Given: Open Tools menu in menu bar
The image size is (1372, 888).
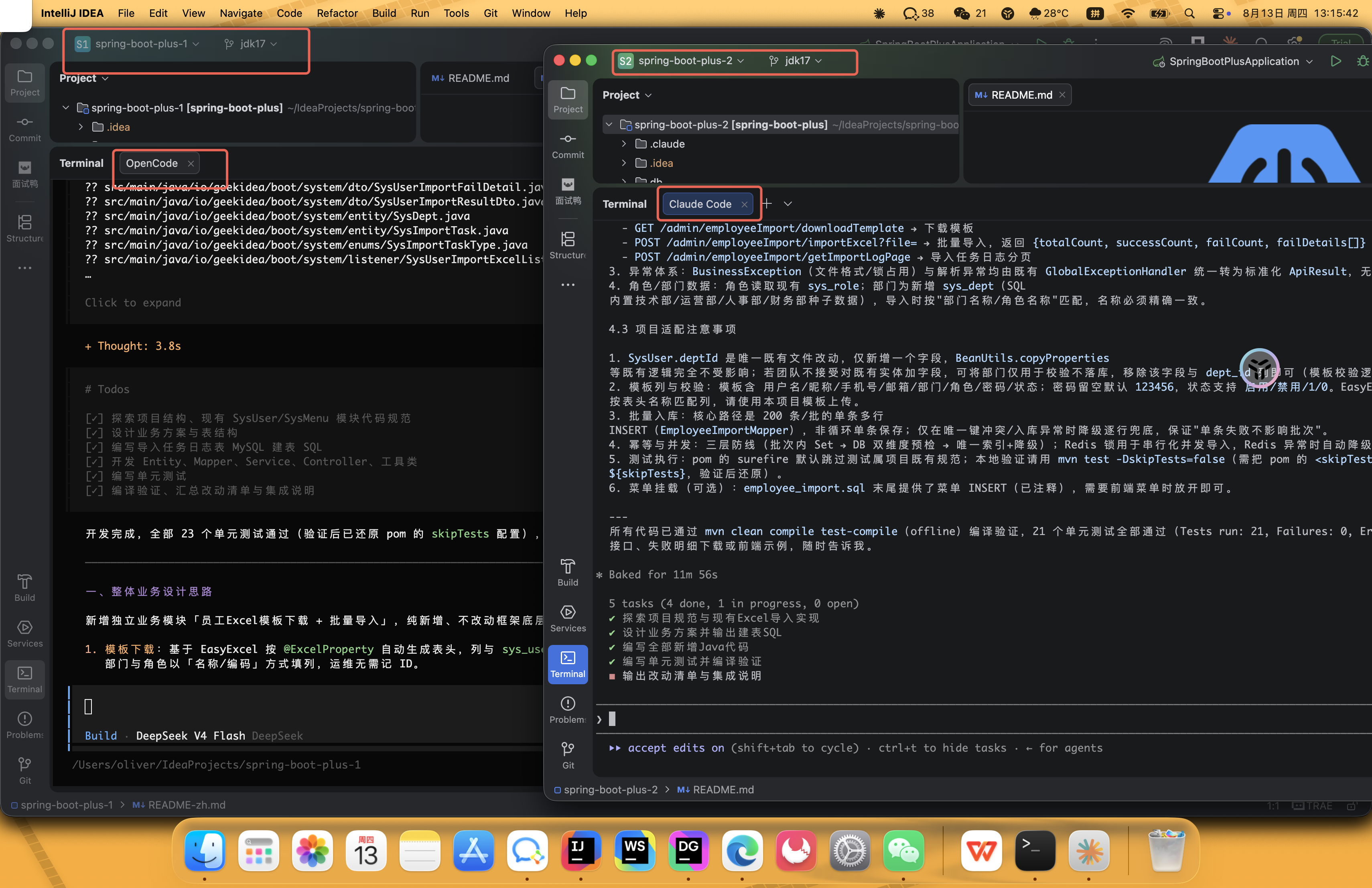Looking at the screenshot, I should [x=456, y=13].
